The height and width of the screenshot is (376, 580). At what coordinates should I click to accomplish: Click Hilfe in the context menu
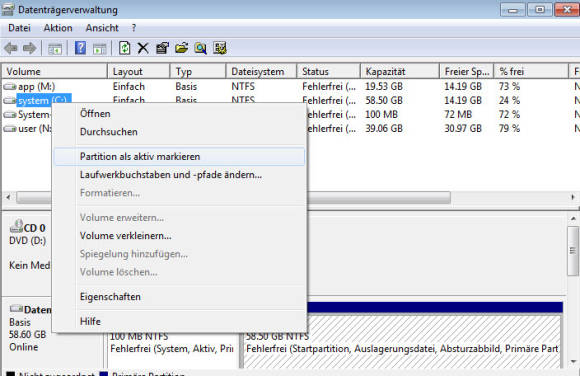[179, 322]
